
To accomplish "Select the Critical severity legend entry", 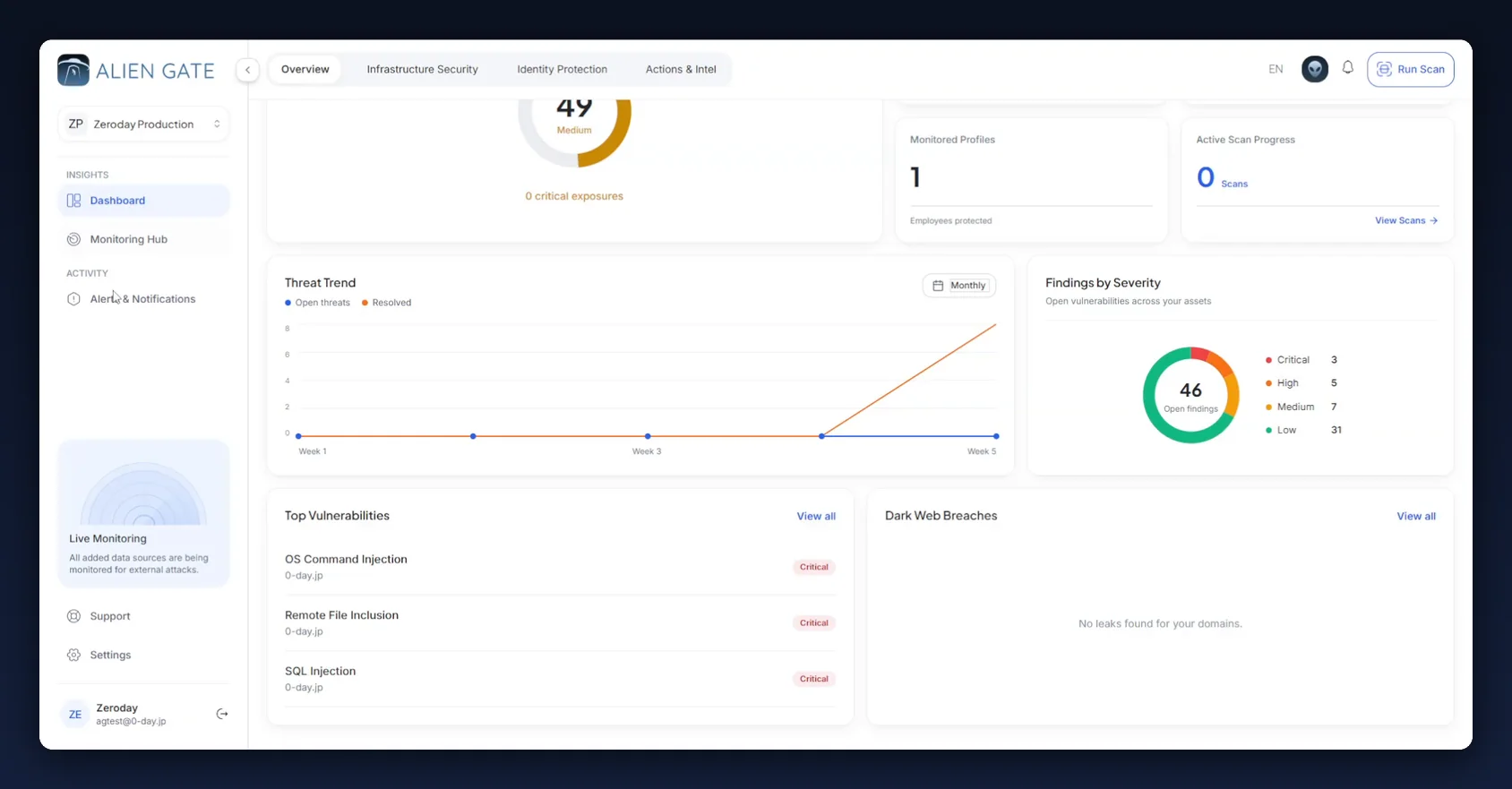I will 1301,360.
